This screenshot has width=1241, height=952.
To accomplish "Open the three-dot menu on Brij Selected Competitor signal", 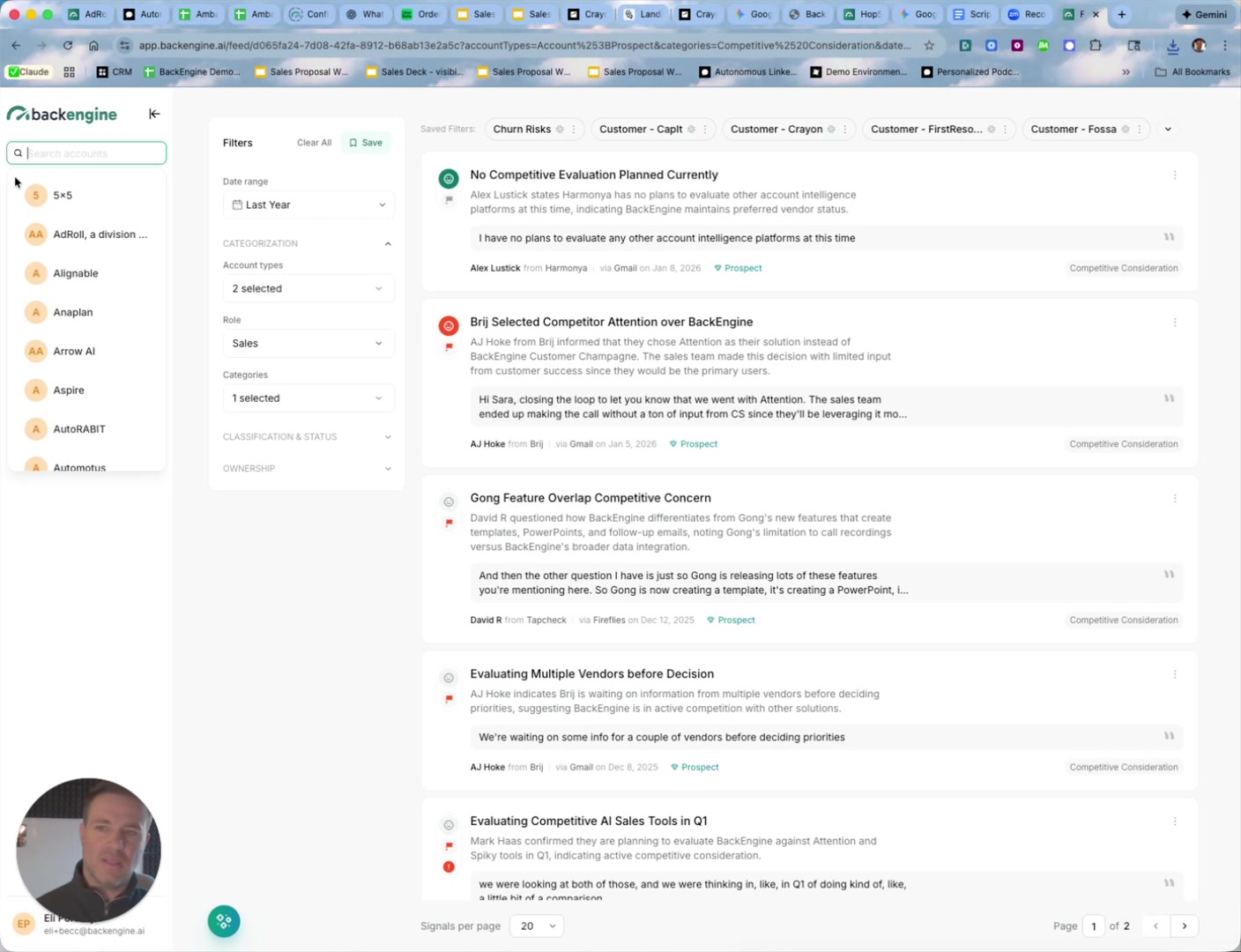I will pos(1175,323).
